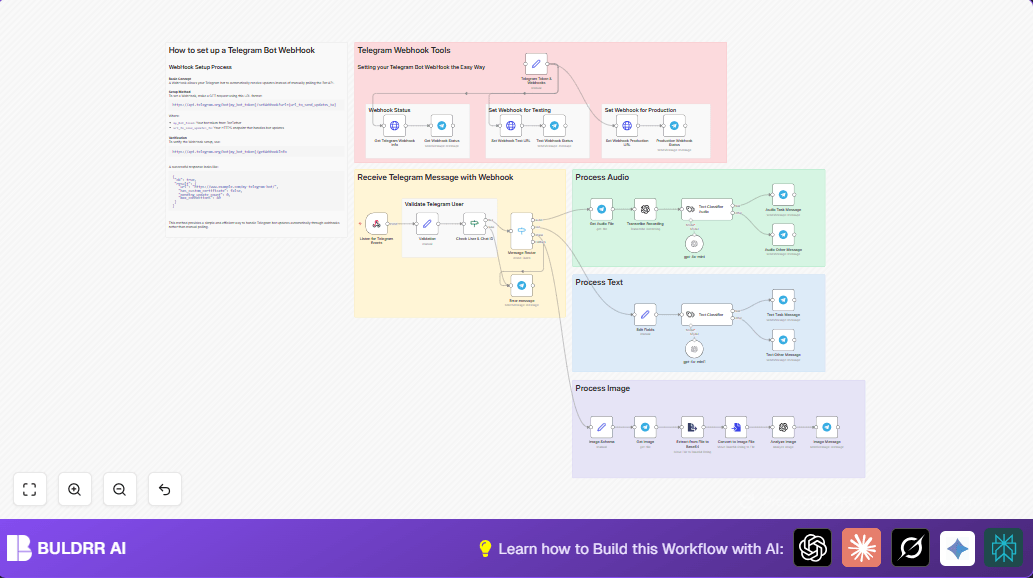
Task: Select the Text Classifier node in Process Text
Action: 706,314
